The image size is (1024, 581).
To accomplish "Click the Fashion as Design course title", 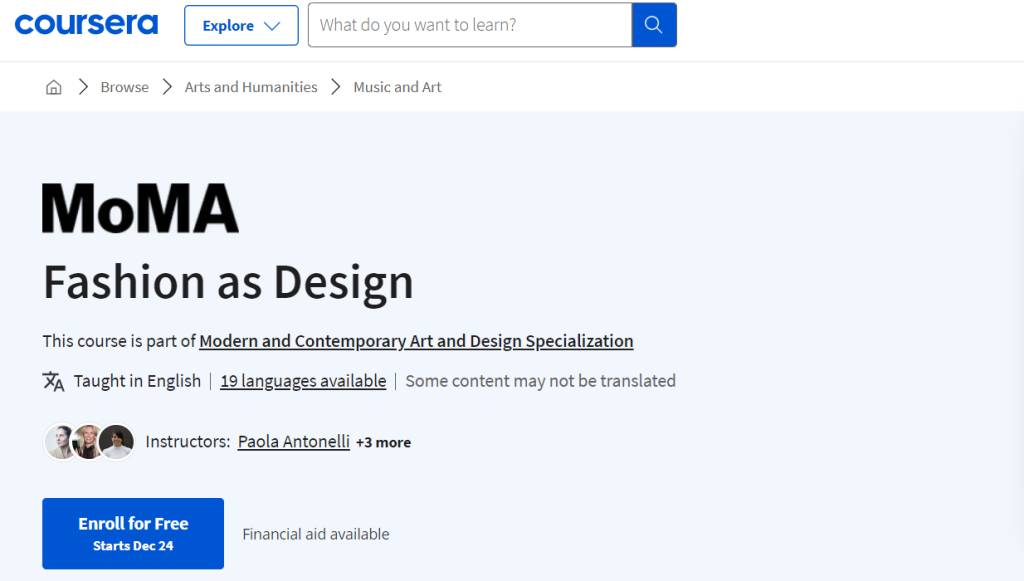I will 228,282.
